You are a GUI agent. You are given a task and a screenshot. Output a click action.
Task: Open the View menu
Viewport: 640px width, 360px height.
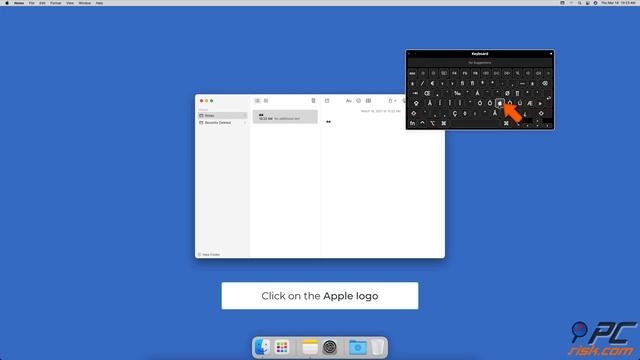point(70,3)
